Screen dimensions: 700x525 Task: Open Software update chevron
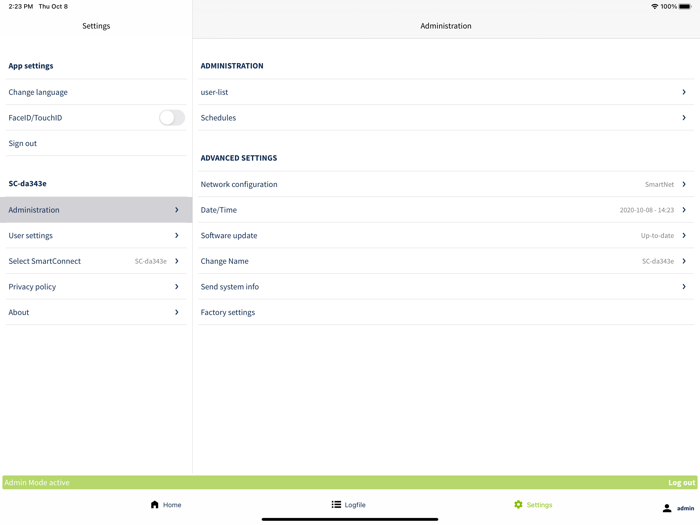click(684, 236)
